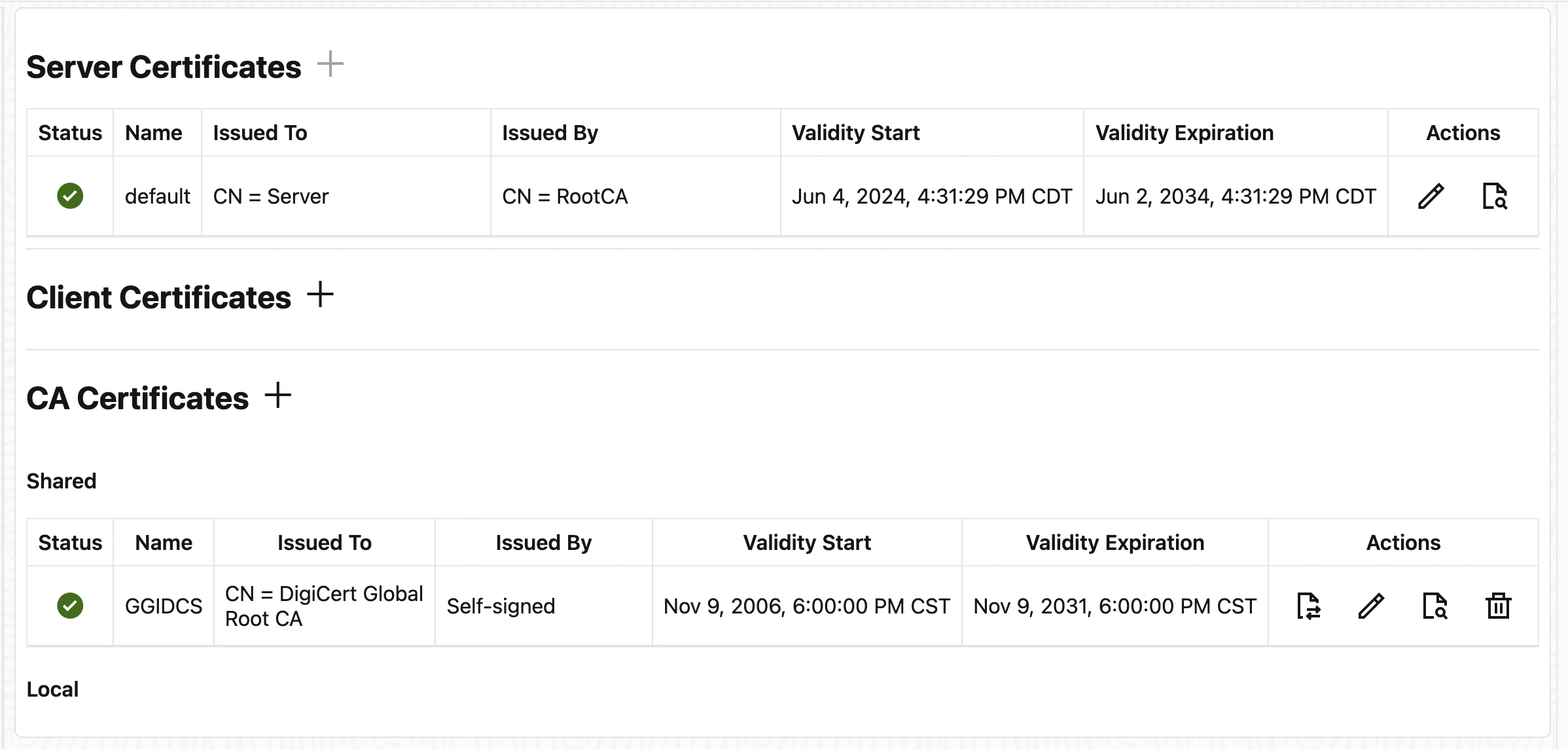This screenshot has width=1568, height=749.
Task: Delete the GGIDCS CA certificate
Action: point(1498,606)
